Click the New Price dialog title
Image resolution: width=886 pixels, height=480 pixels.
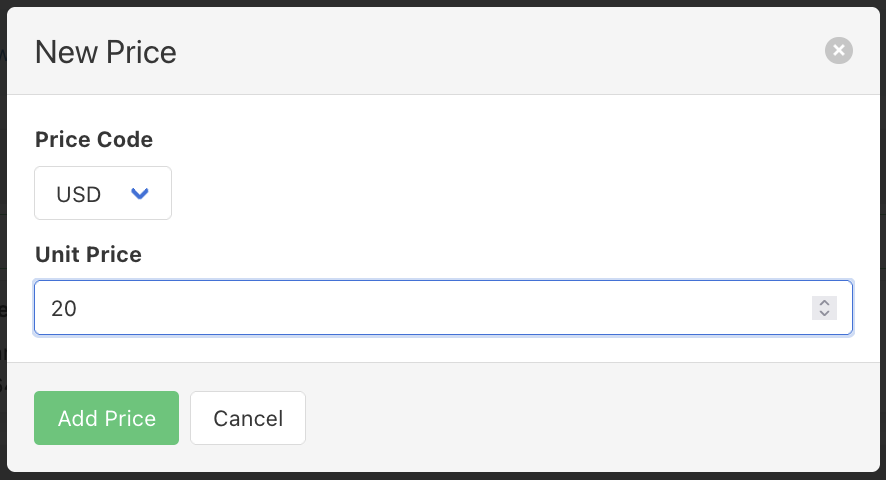106,52
